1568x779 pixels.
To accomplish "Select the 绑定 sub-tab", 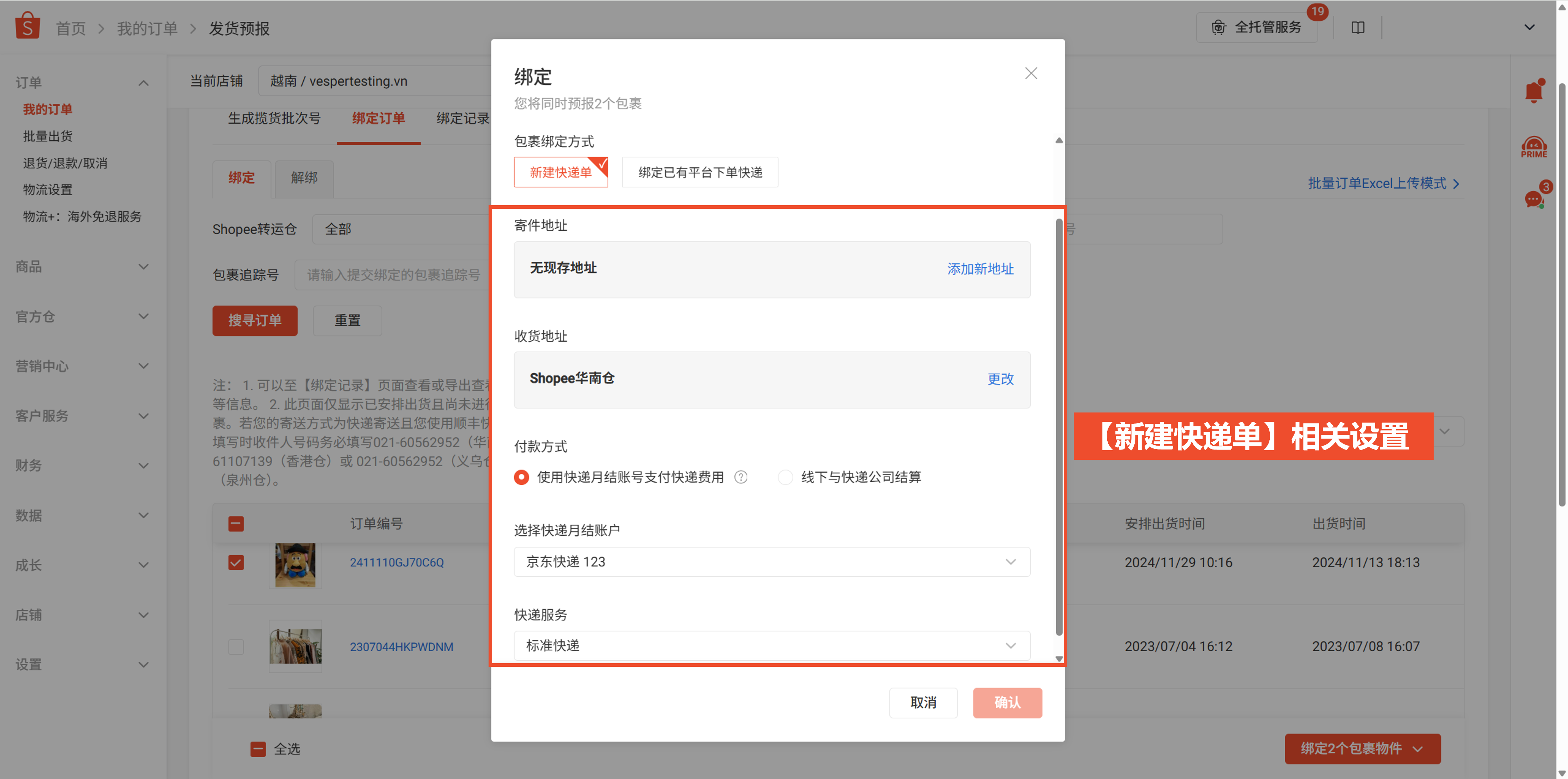I will [242, 178].
